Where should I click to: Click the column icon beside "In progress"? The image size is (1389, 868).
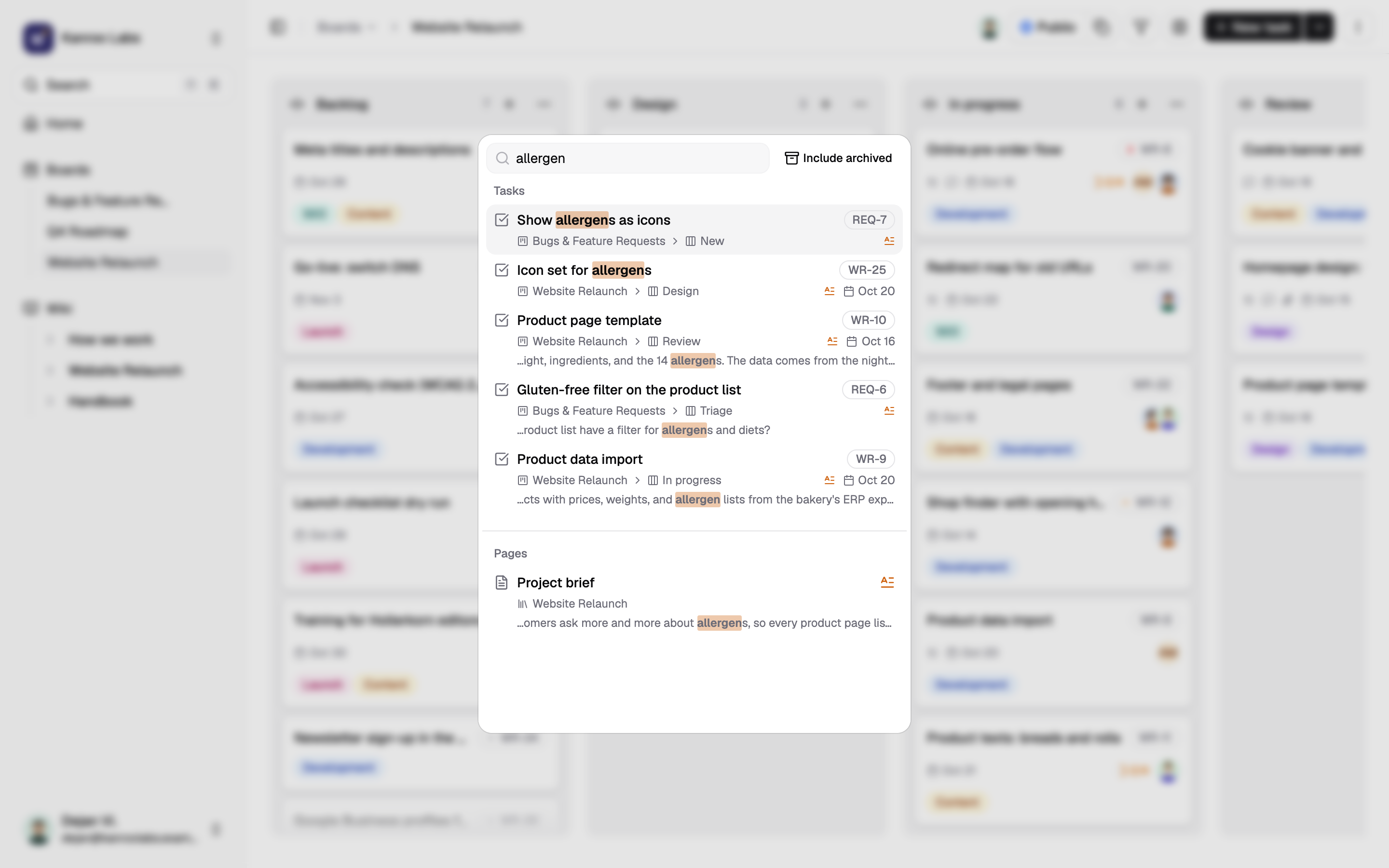(x=653, y=480)
